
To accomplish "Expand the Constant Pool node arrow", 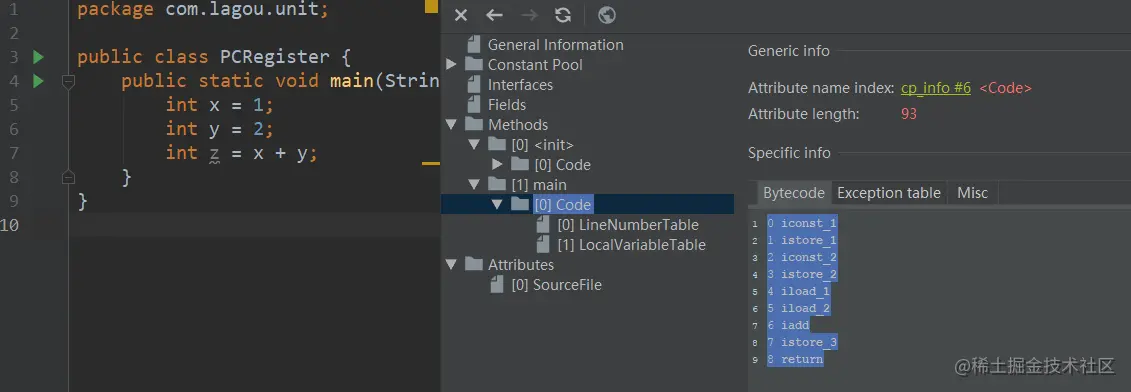I will click(452, 64).
